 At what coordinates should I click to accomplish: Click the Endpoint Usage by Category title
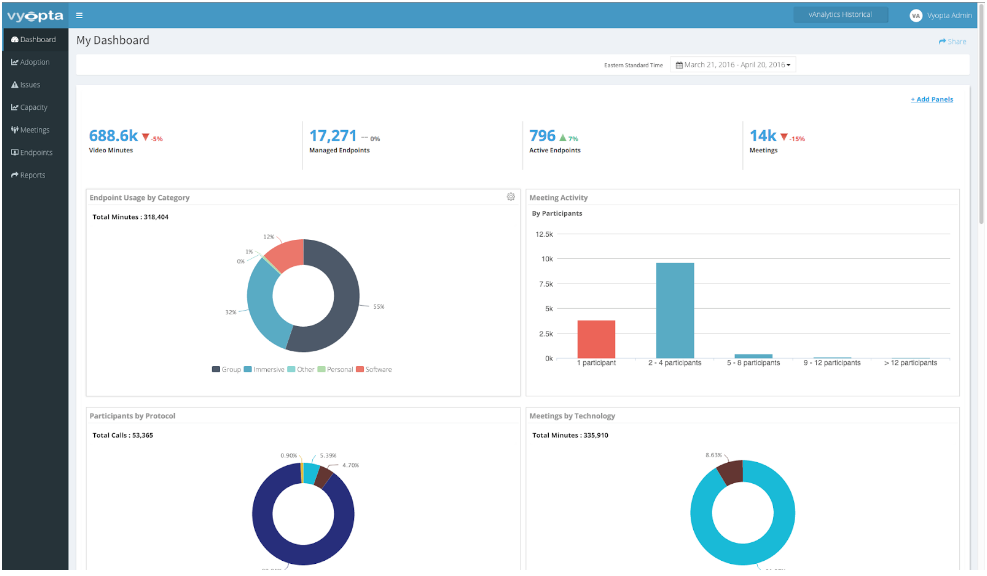pyautogui.click(x=139, y=198)
